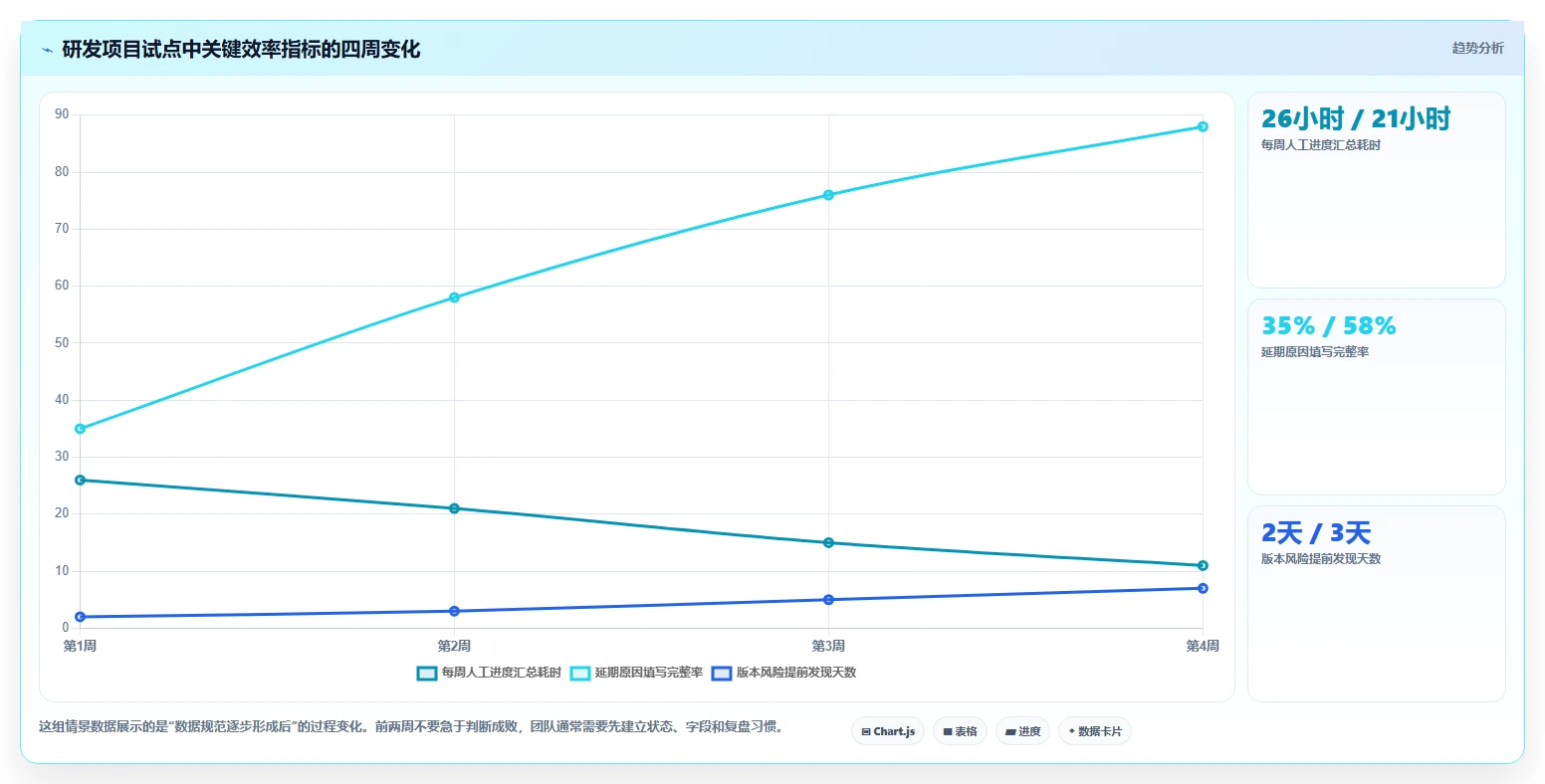Click the 延期原因填写完整率 legend text
Image resolution: width=1545 pixels, height=784 pixels.
coord(649,673)
